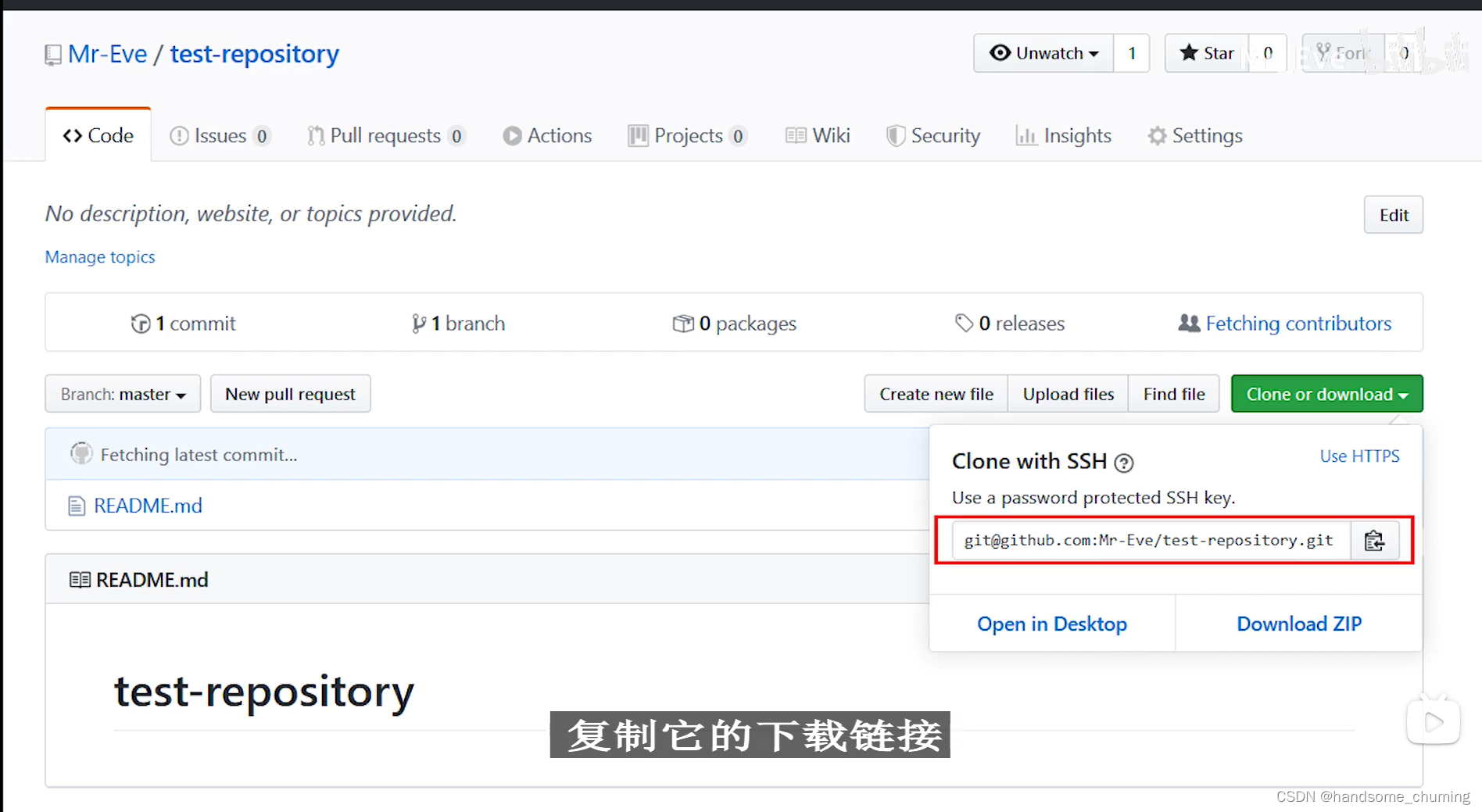Click the watcher count 1
This screenshot has height=812, width=1482.
(1131, 53)
